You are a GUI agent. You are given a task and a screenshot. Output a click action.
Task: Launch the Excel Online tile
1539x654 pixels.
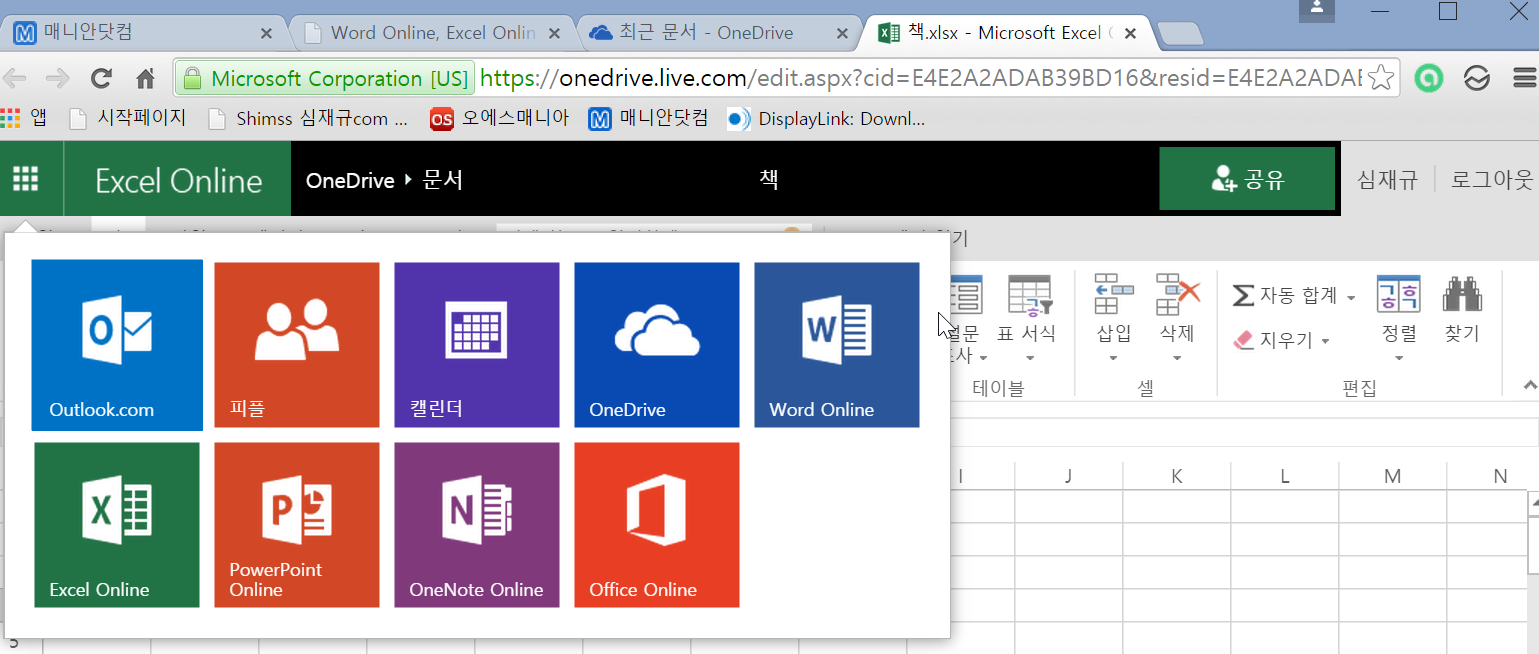tap(117, 525)
